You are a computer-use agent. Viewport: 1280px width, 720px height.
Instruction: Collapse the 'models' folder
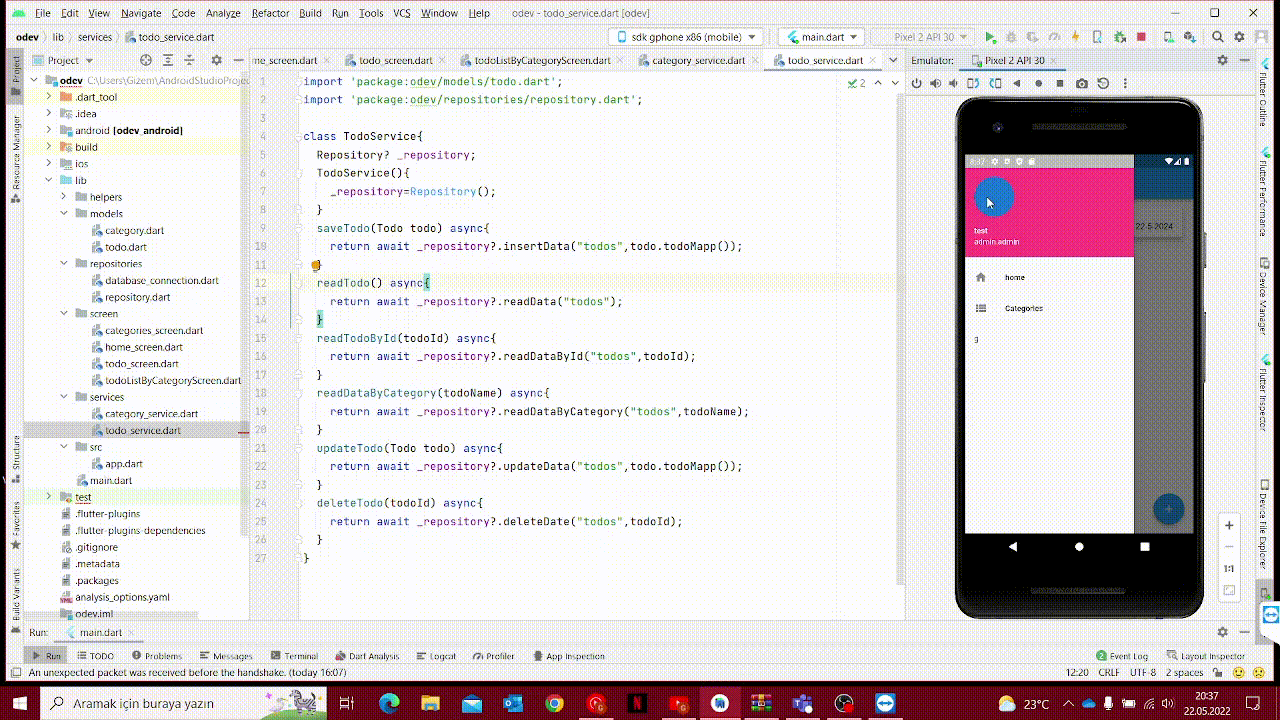coord(65,213)
